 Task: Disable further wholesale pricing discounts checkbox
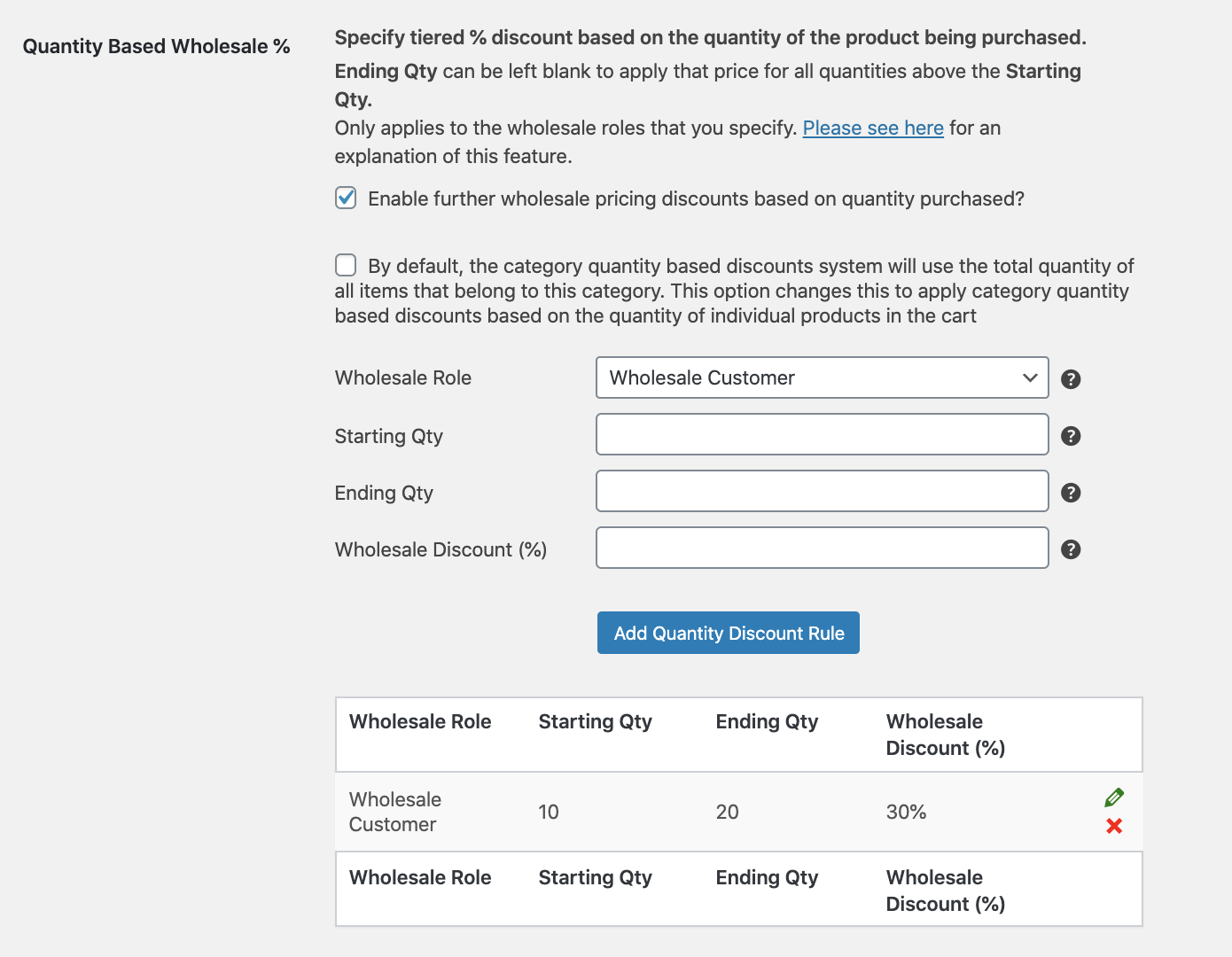click(346, 198)
